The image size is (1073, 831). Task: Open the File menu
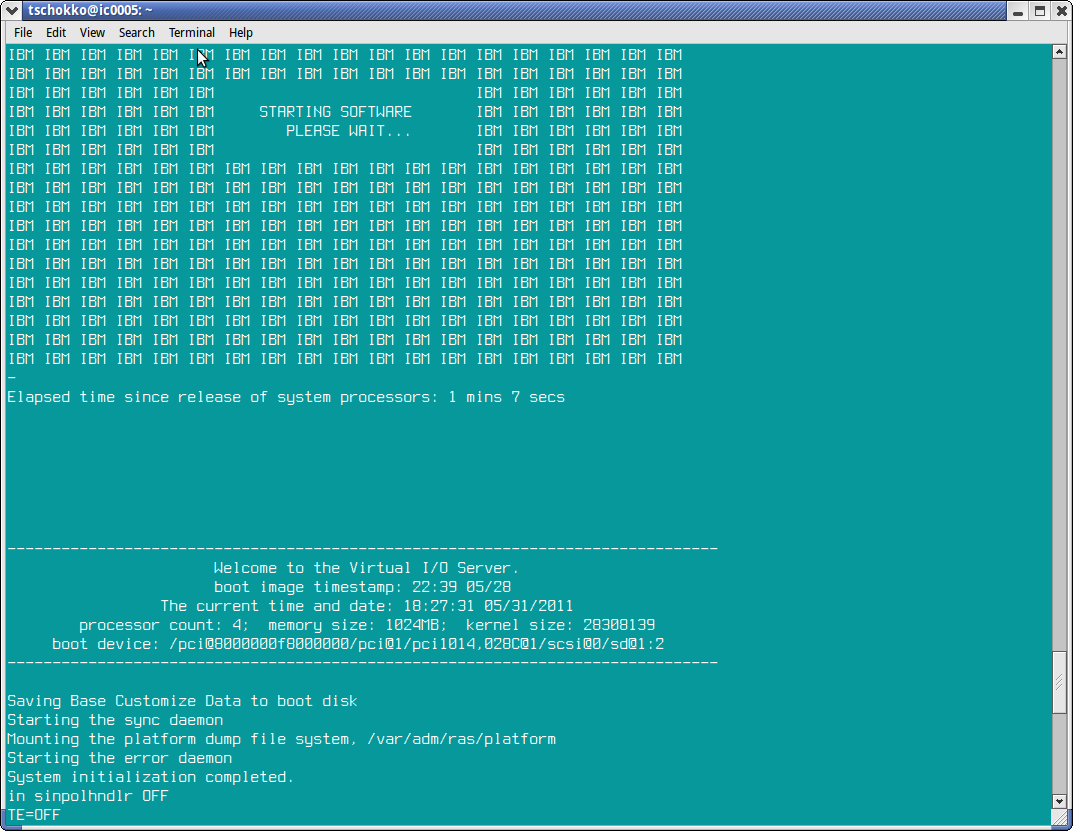pos(23,33)
